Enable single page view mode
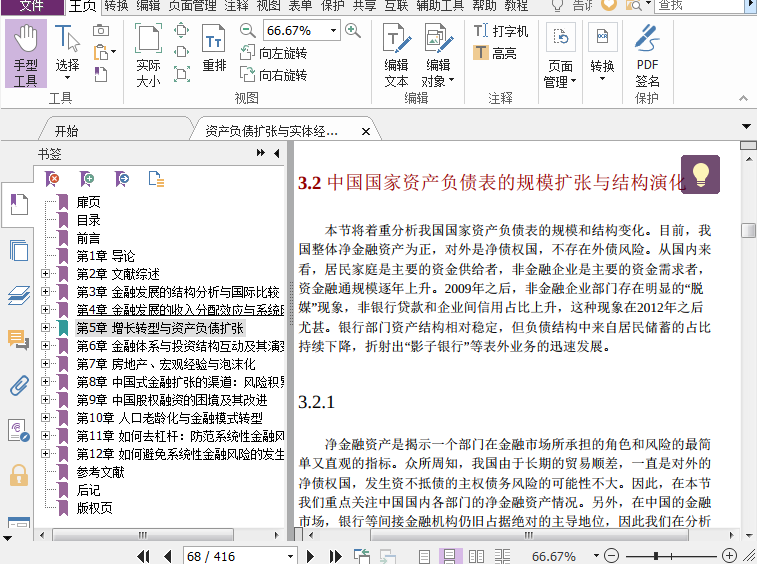This screenshot has width=757, height=564. point(424,556)
